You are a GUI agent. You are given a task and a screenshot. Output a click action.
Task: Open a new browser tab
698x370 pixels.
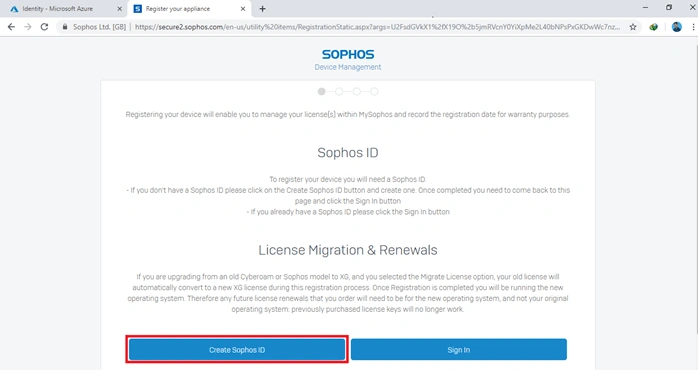pyautogui.click(x=262, y=8)
